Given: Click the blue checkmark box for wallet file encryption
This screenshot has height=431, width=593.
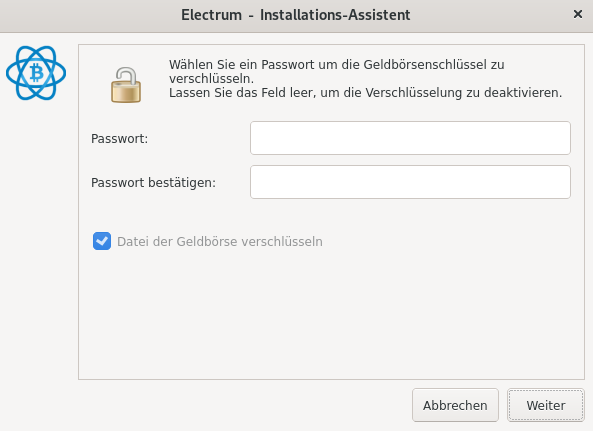Looking at the screenshot, I should click(102, 241).
